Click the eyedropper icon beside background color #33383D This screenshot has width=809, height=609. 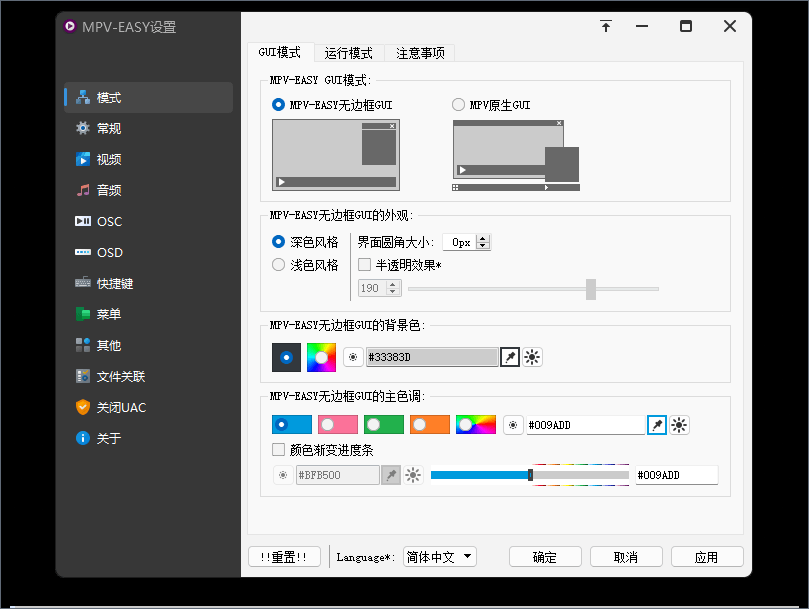(x=510, y=357)
